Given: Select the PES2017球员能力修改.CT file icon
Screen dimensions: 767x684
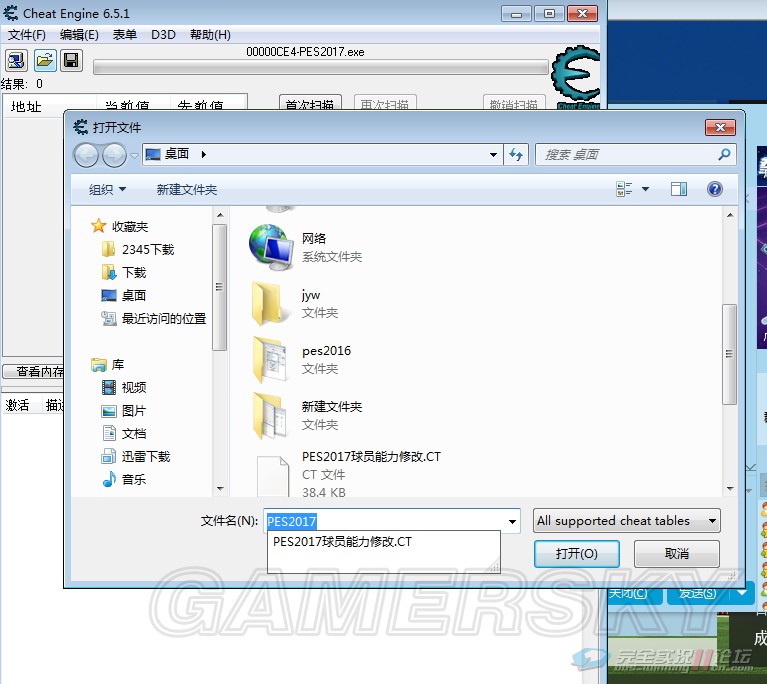Looking at the screenshot, I should [272, 474].
